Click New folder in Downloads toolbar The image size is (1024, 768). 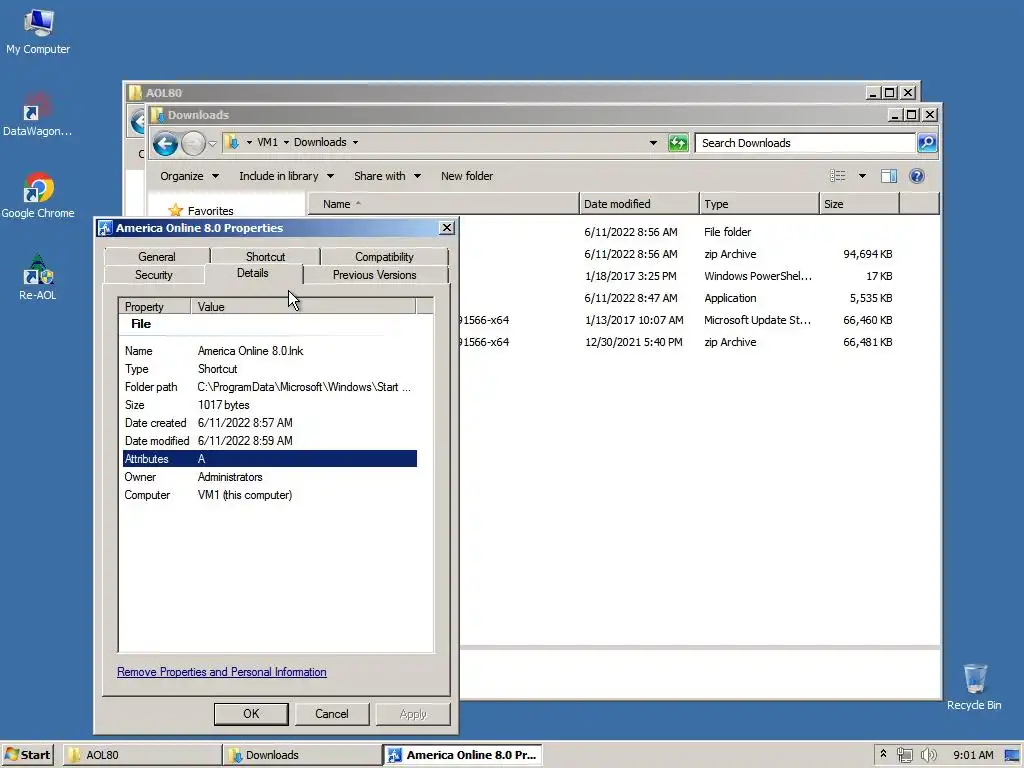pos(466,176)
